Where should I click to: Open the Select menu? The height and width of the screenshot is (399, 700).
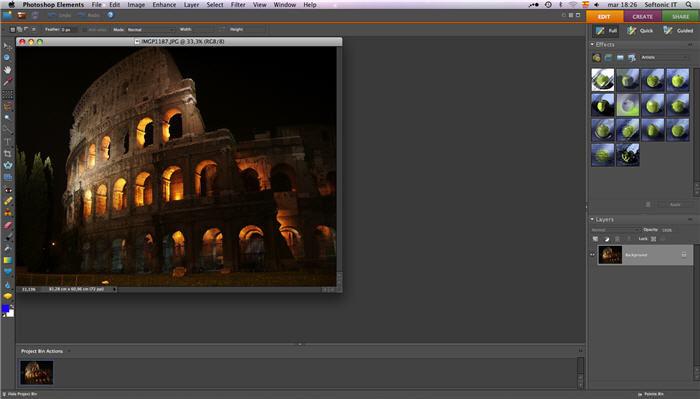(x=215, y=4)
